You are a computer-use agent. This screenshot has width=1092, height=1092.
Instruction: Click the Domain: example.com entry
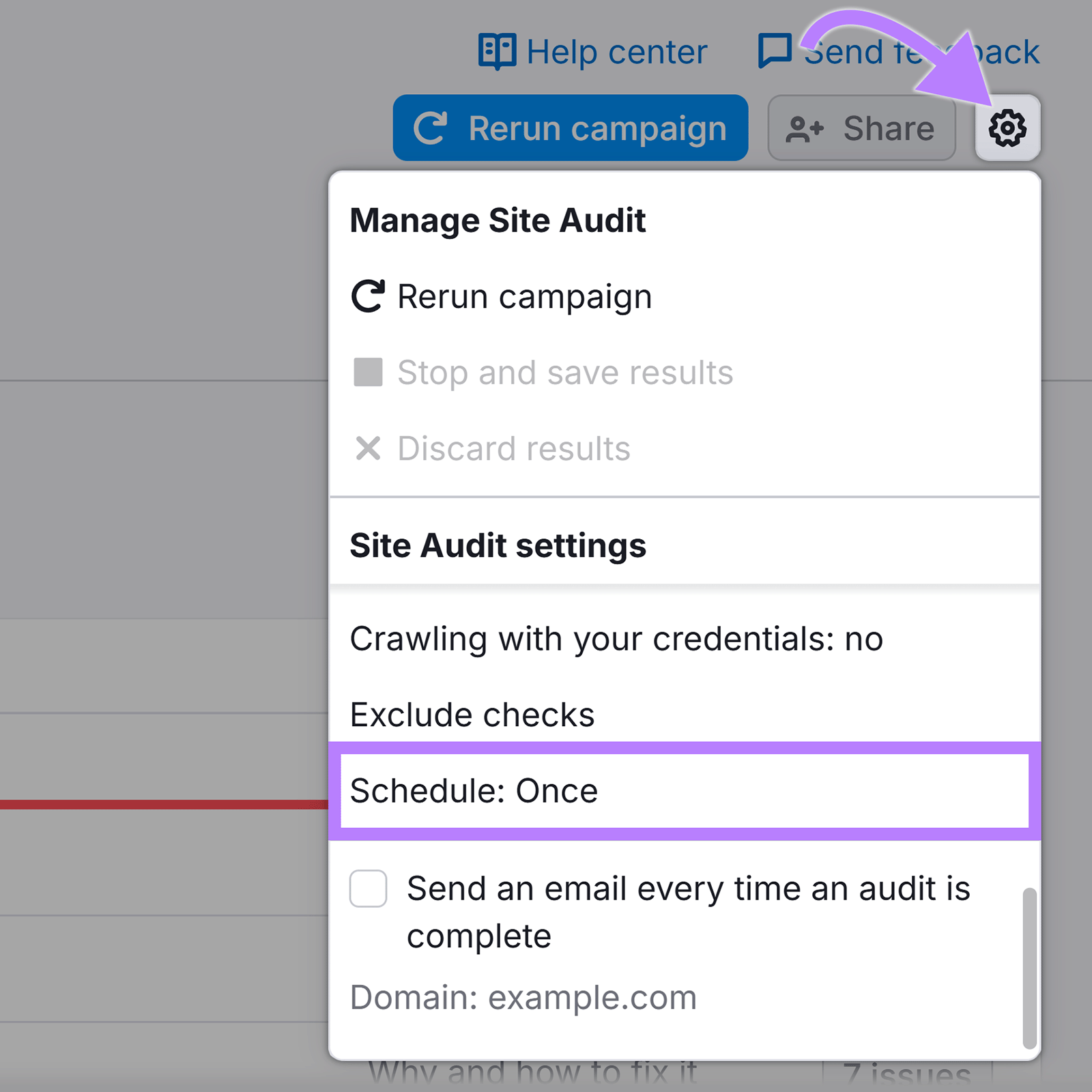pyautogui.click(x=523, y=997)
